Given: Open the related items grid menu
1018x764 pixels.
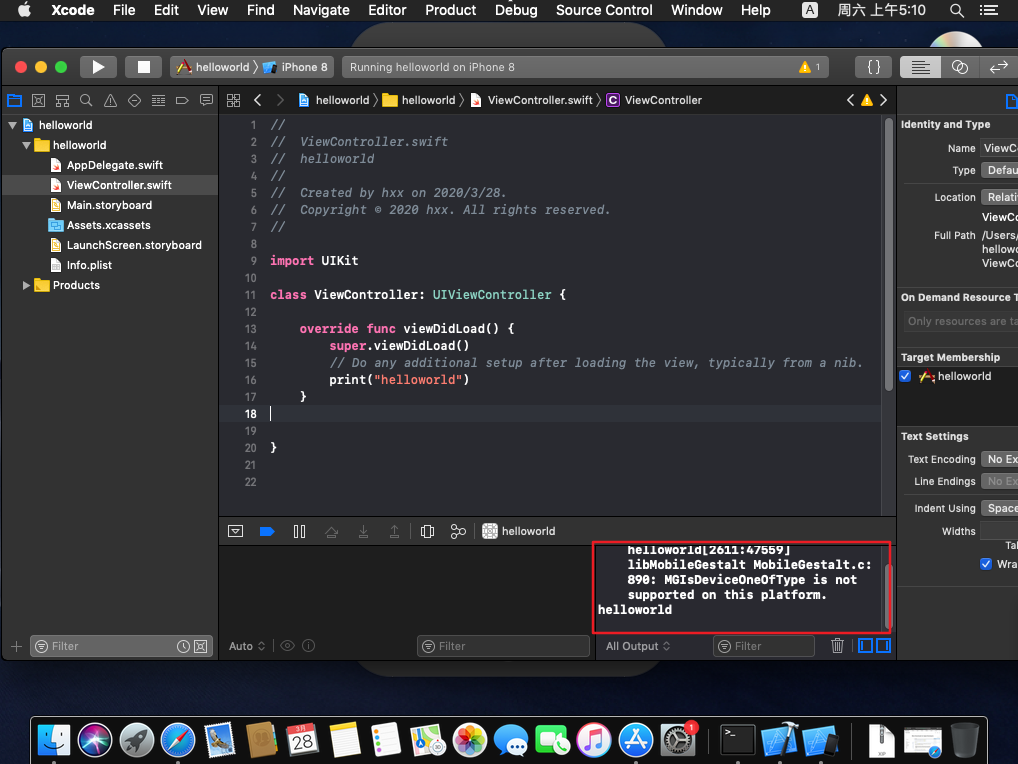Looking at the screenshot, I should pyautogui.click(x=234, y=100).
